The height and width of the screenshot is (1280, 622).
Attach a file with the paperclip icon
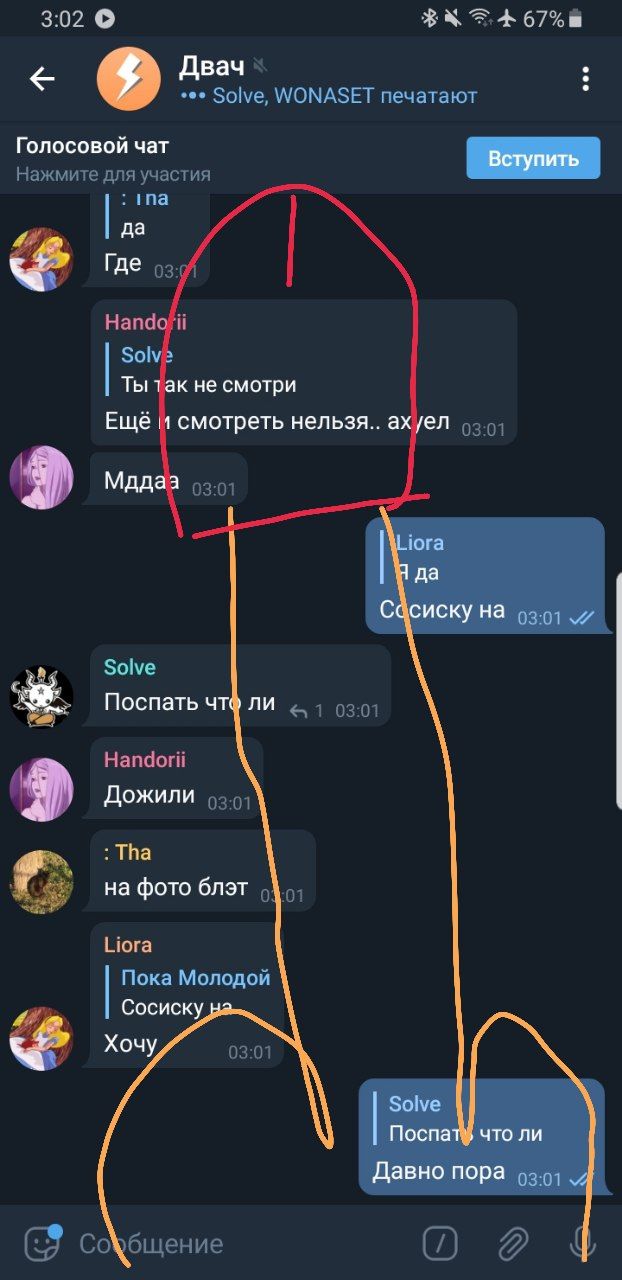pyautogui.click(x=513, y=1243)
